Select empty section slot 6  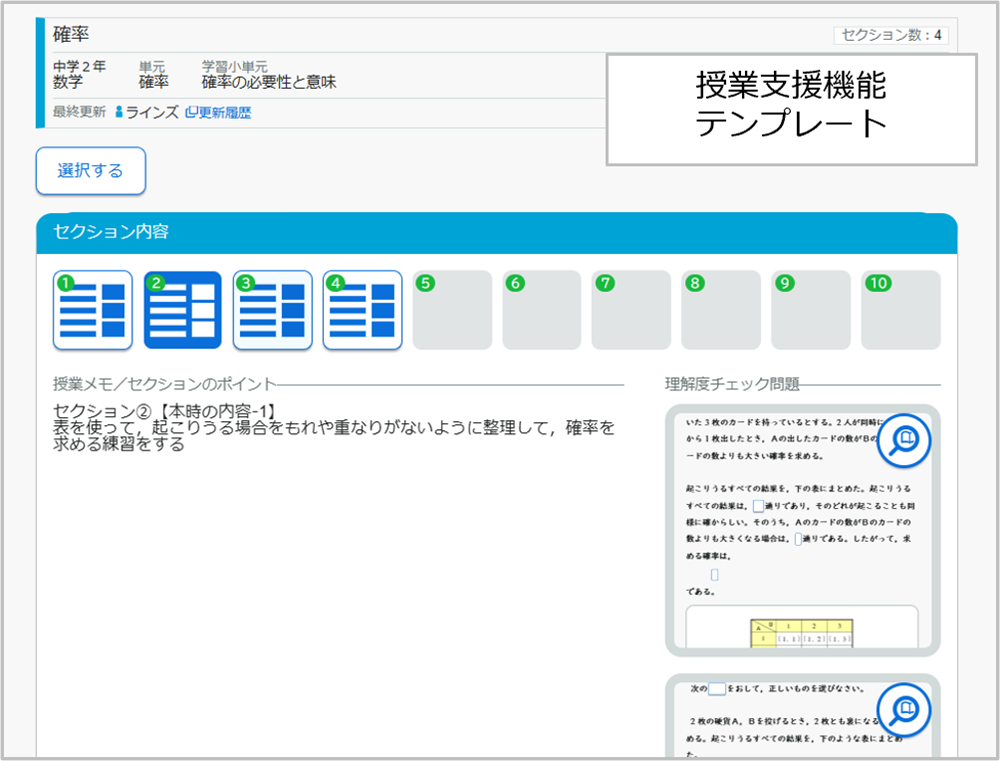point(542,310)
